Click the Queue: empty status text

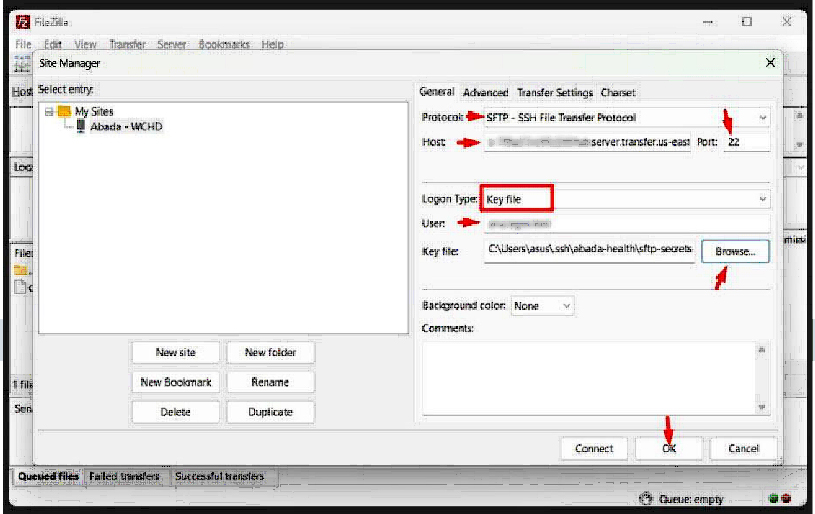pos(691,499)
